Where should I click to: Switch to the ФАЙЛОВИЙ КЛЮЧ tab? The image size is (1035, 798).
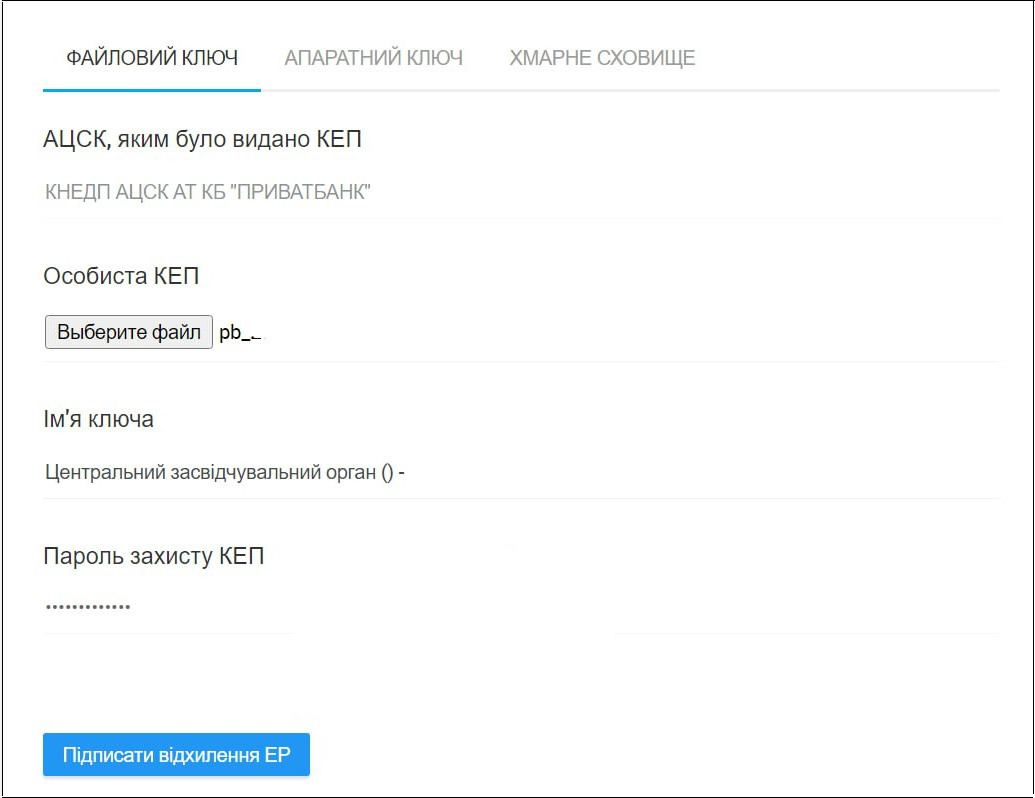(152, 58)
